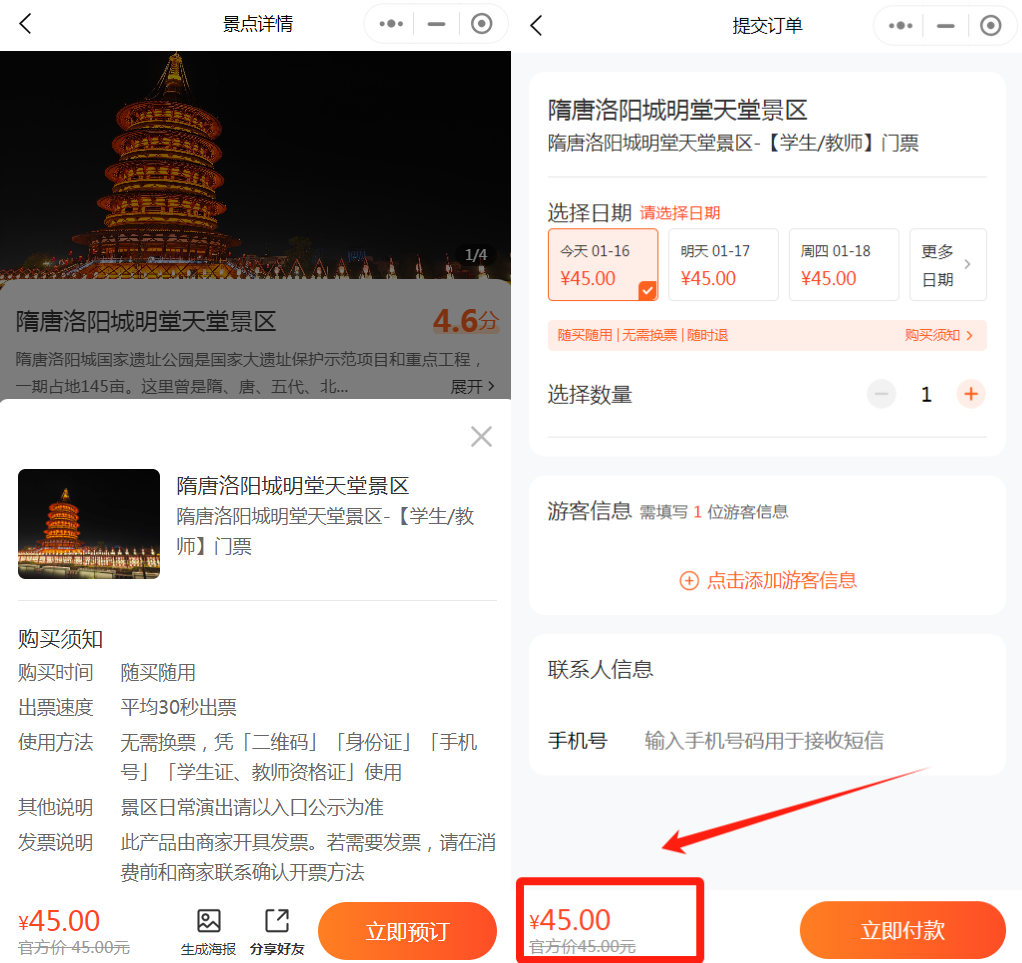Screen dimensions: 1022x963
Task: Minimize the 景点详情 mini program
Action: coord(436,24)
